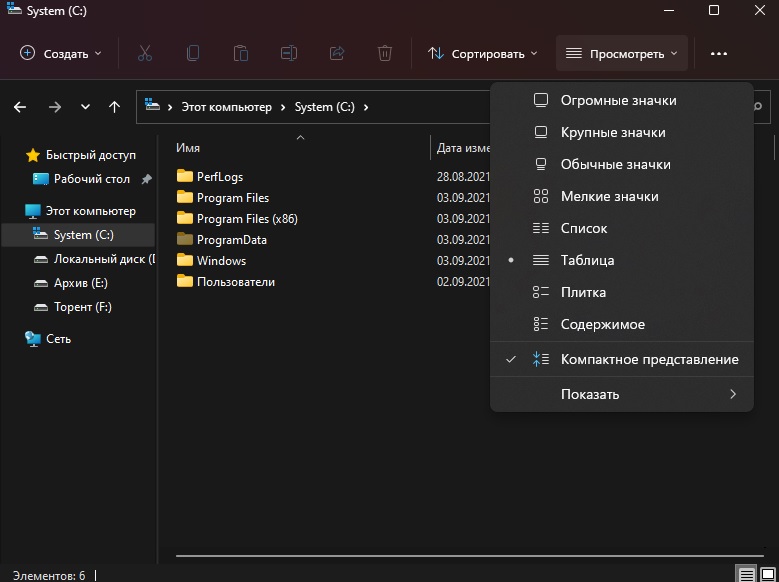Navigate back using the left arrow
This screenshot has width=779, height=582.
tap(21, 107)
